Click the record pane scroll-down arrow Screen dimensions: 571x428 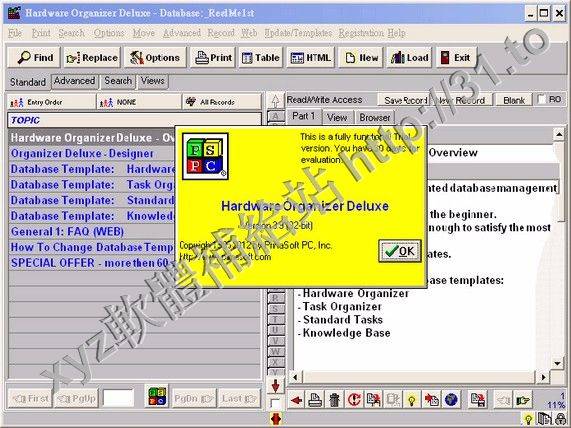coord(558,363)
